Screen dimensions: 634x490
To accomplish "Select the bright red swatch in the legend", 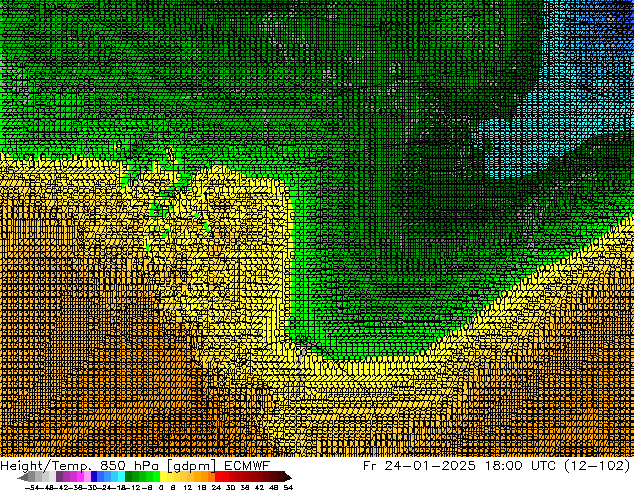I will tap(218, 476).
